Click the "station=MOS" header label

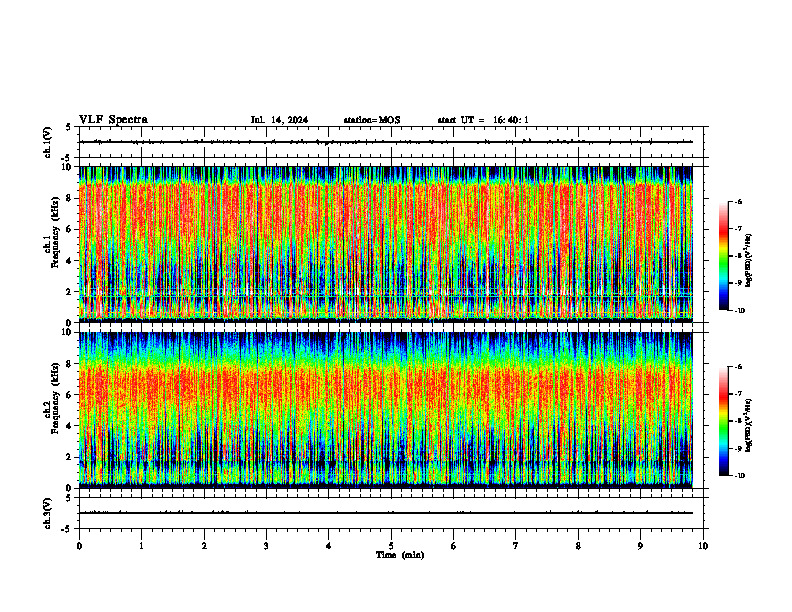pyautogui.click(x=372, y=120)
